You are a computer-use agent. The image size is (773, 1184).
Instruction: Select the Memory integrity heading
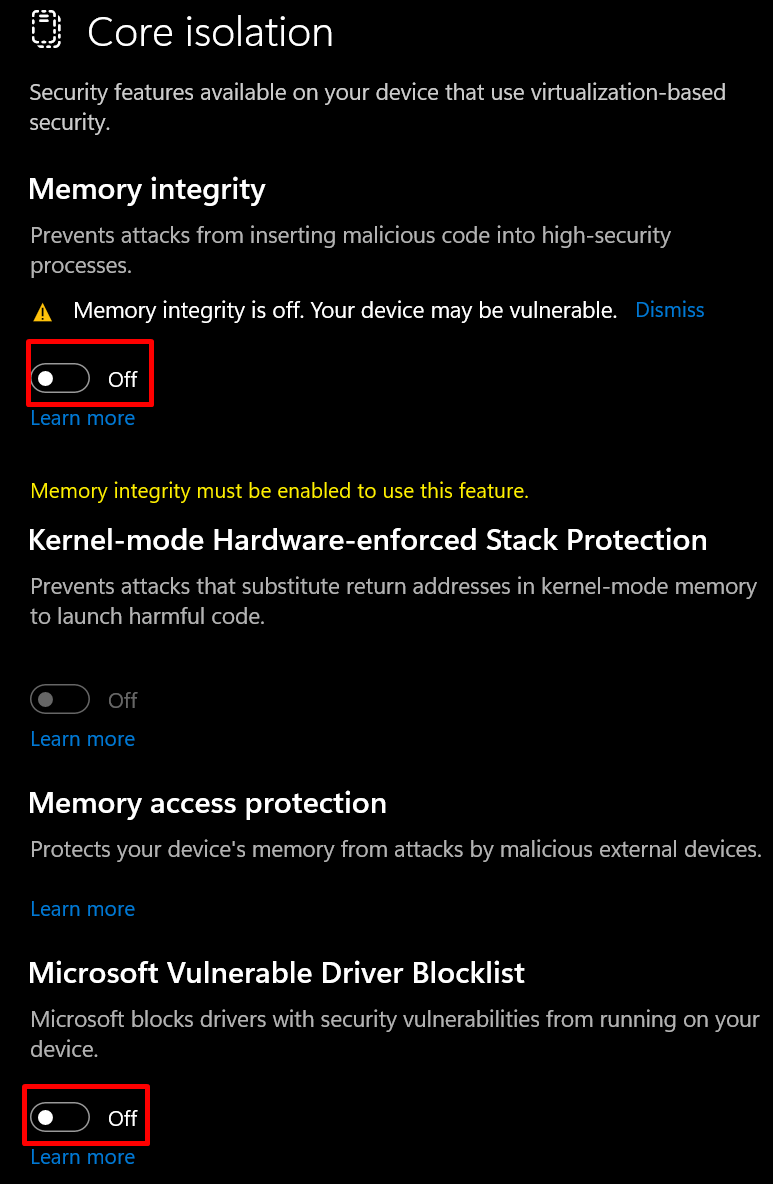point(147,189)
